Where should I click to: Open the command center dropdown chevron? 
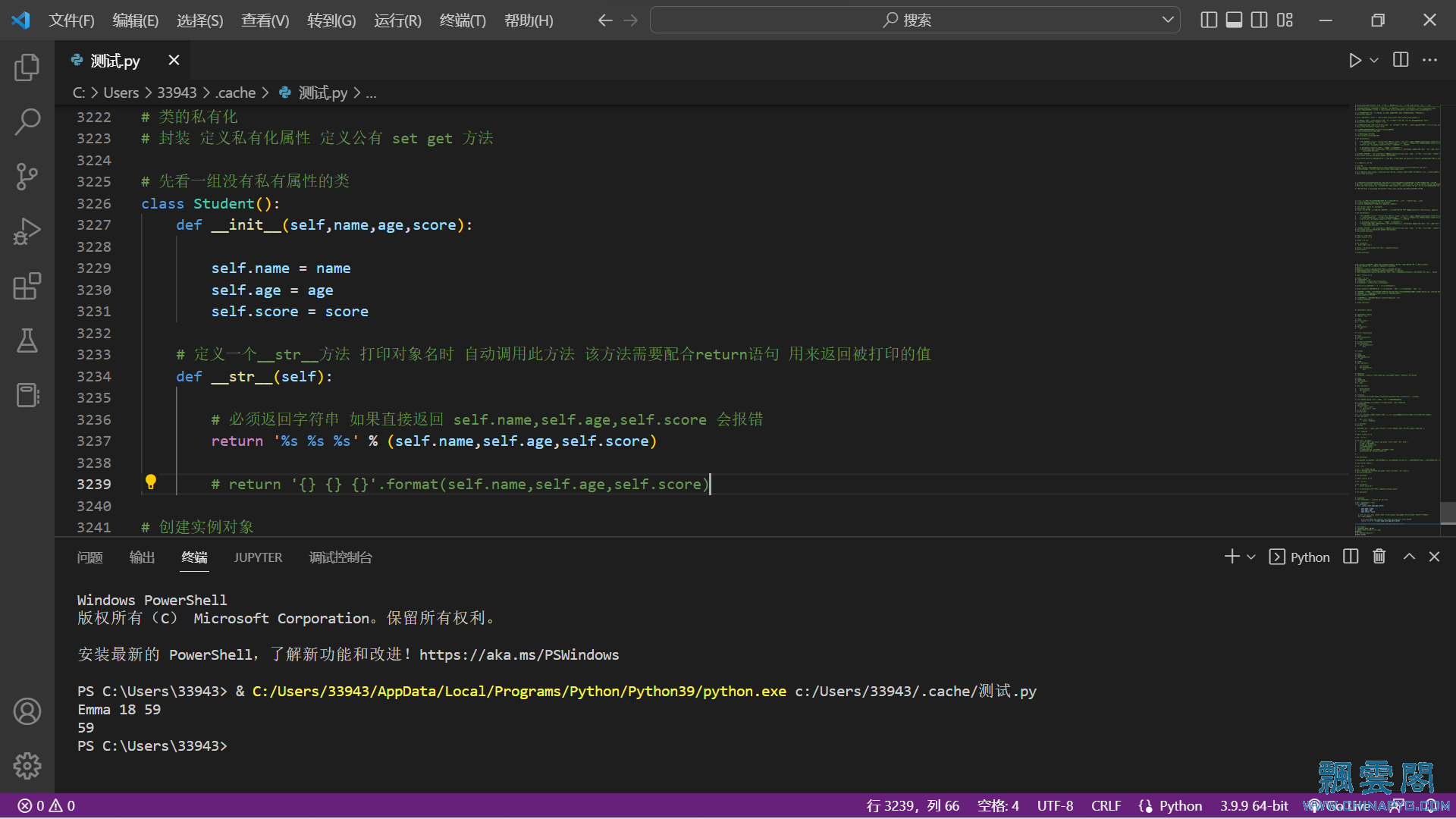coord(1168,20)
